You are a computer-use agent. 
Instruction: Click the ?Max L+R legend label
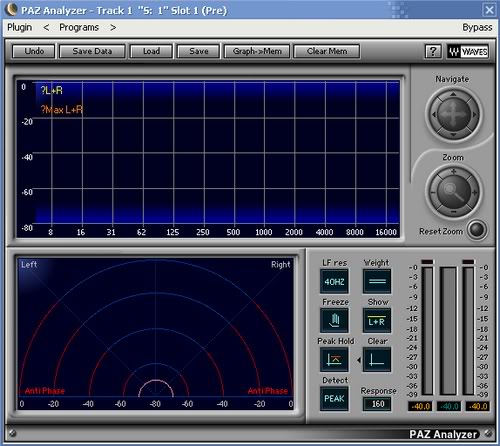(62, 110)
